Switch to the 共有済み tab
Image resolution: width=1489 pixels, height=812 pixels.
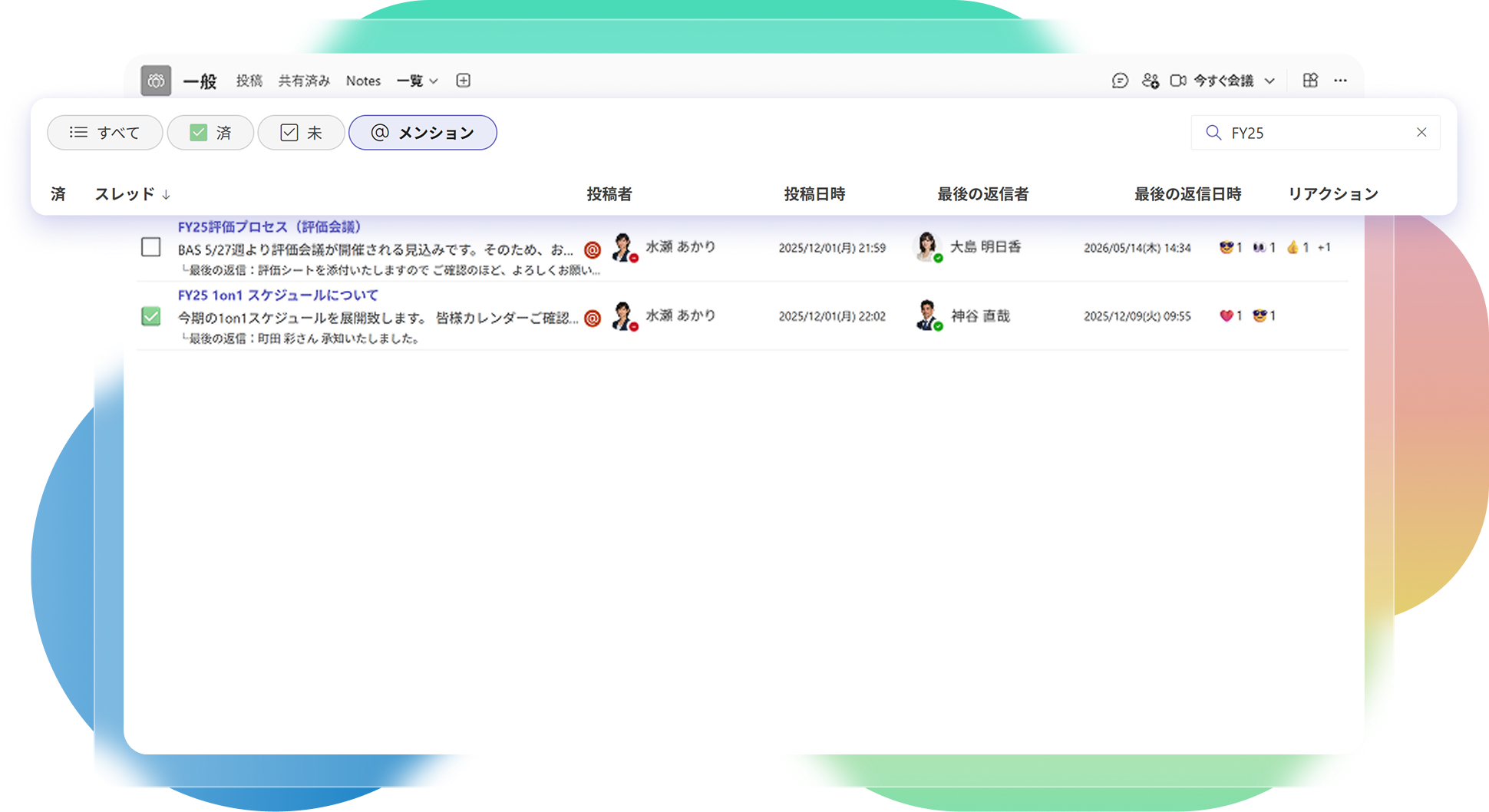point(304,81)
